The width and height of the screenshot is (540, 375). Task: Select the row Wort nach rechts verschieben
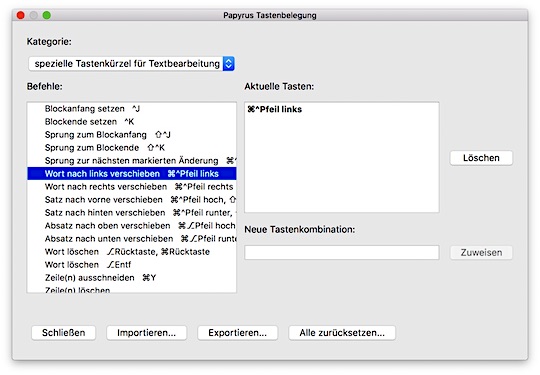[132, 187]
